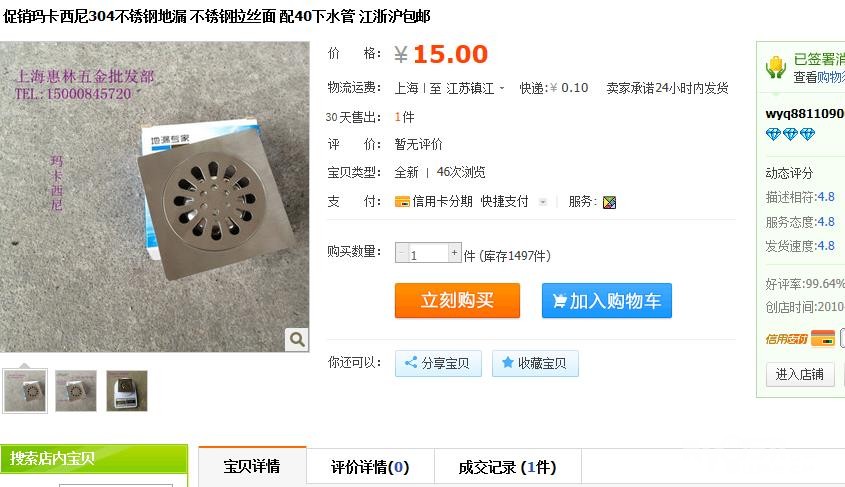This screenshot has width=845, height=487.
Task: Select the 宝贝详情 tab
Action: [252, 465]
